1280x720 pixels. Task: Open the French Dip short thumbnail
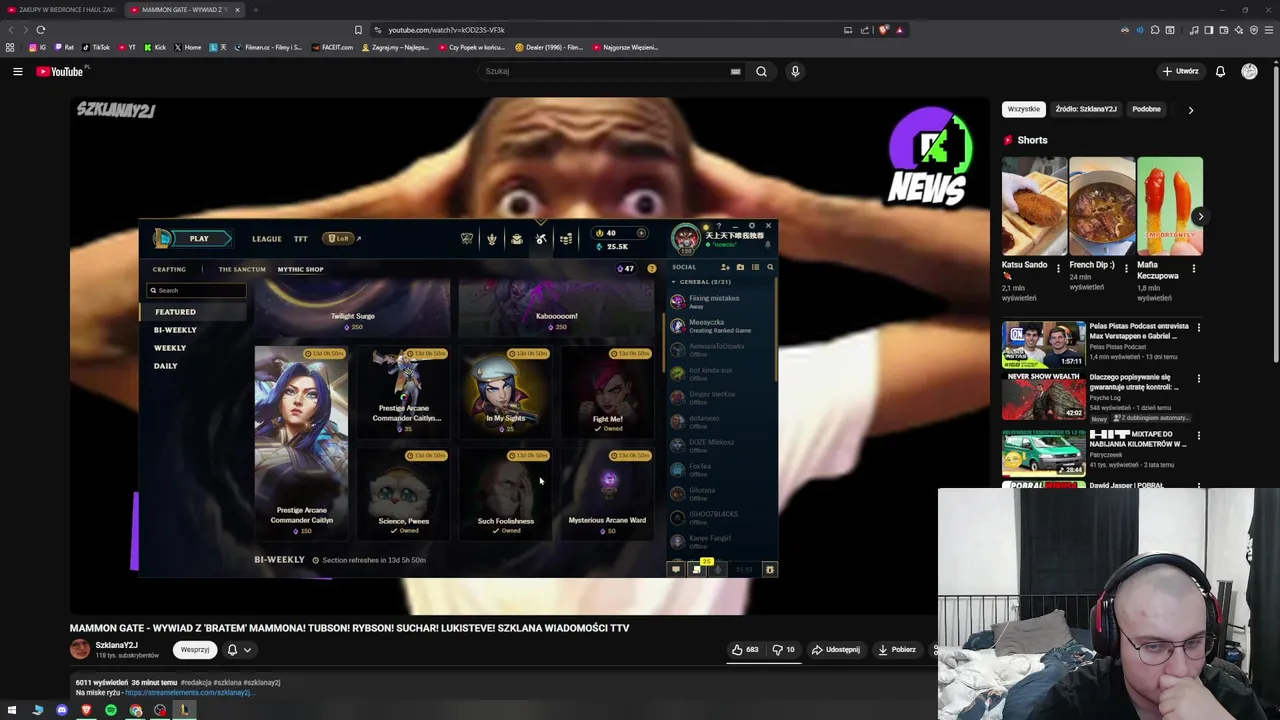click(x=1102, y=206)
